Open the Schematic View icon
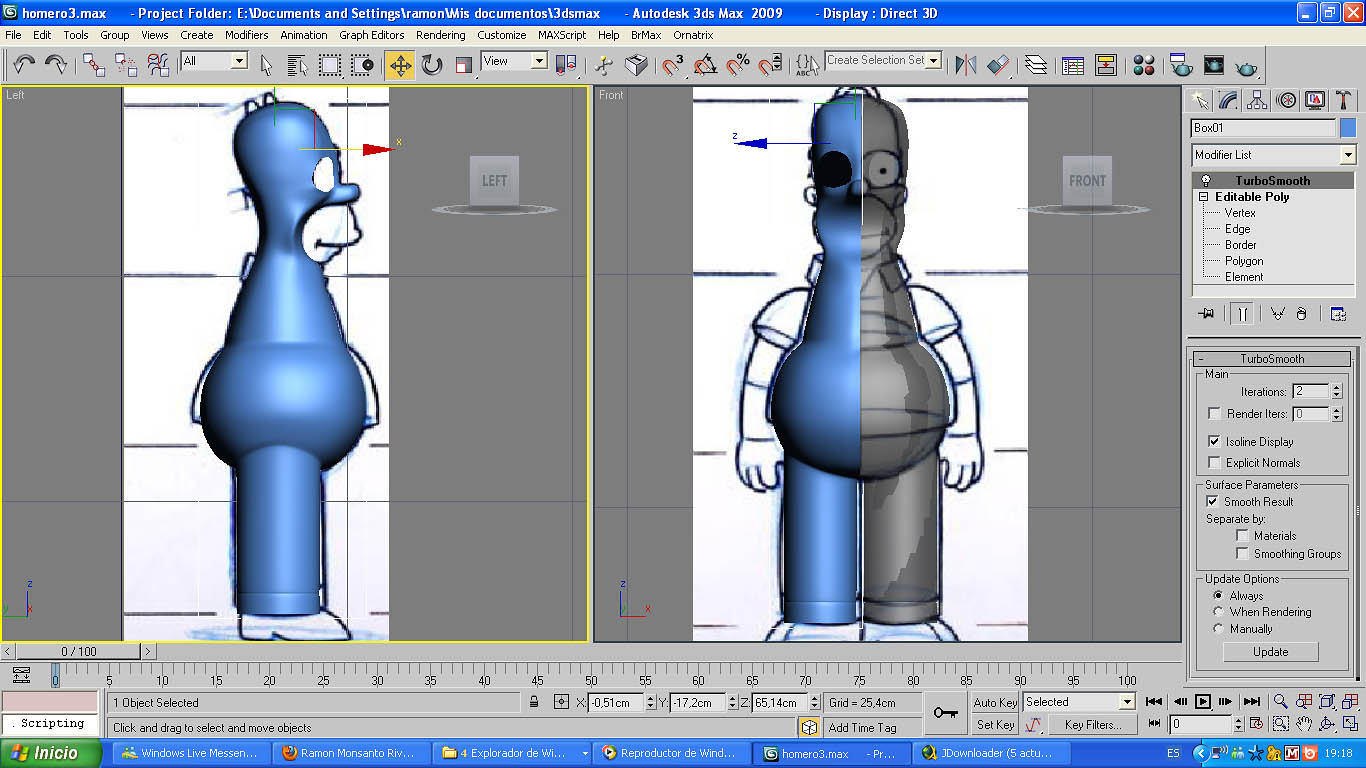The image size is (1366, 768). coord(1106,65)
